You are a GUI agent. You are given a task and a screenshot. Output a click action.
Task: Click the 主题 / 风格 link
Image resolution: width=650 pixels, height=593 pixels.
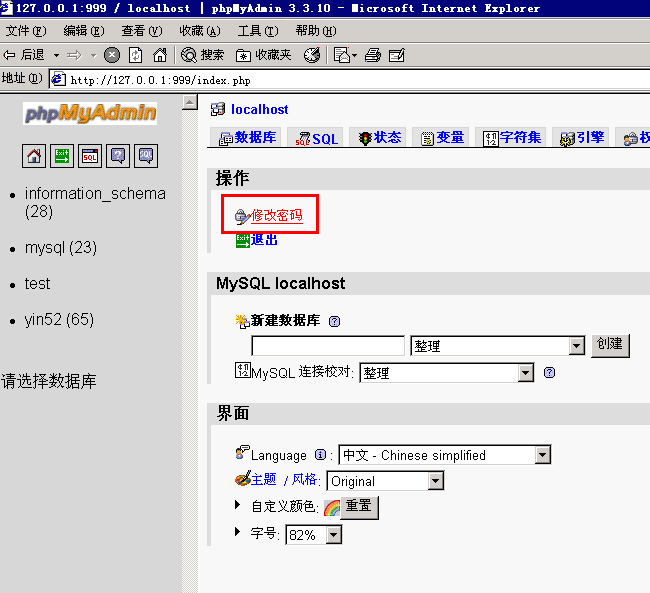pos(284,480)
